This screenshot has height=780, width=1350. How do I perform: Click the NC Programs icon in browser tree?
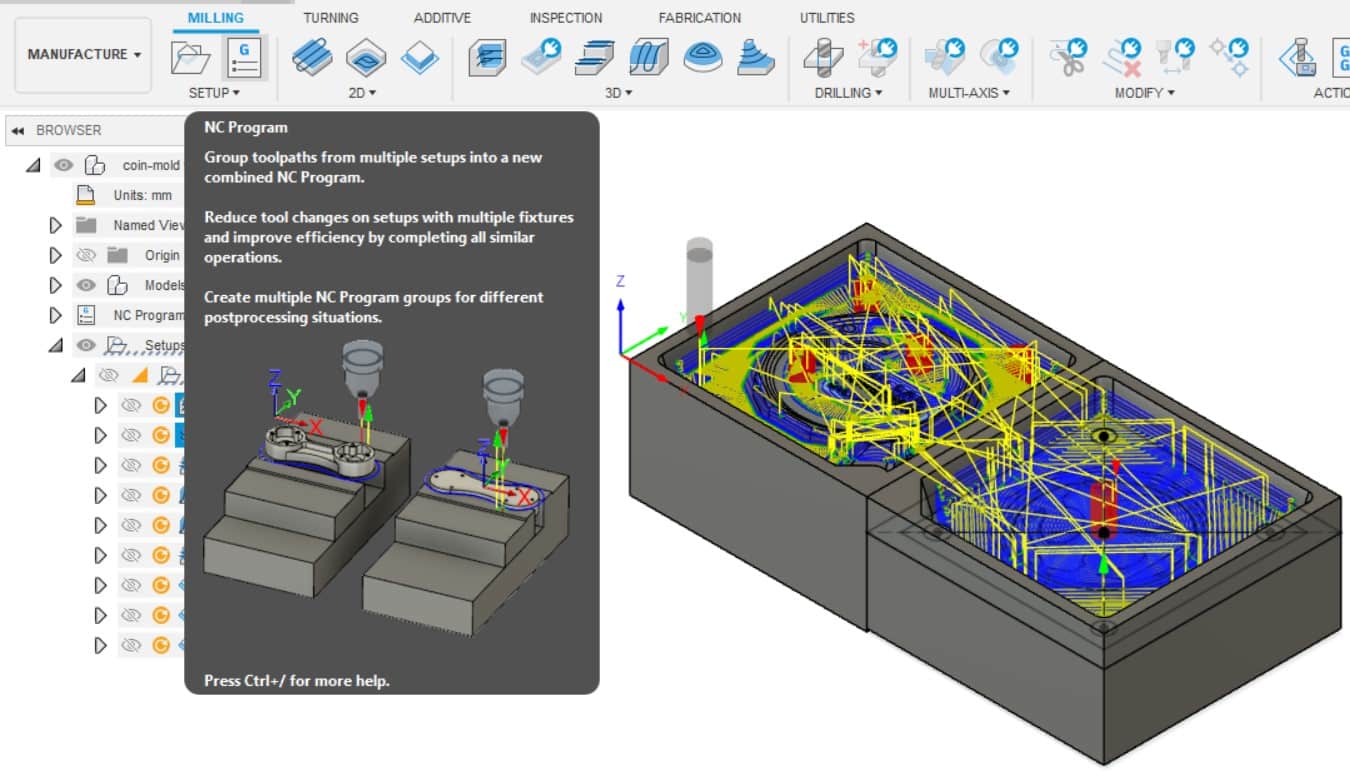tap(86, 315)
